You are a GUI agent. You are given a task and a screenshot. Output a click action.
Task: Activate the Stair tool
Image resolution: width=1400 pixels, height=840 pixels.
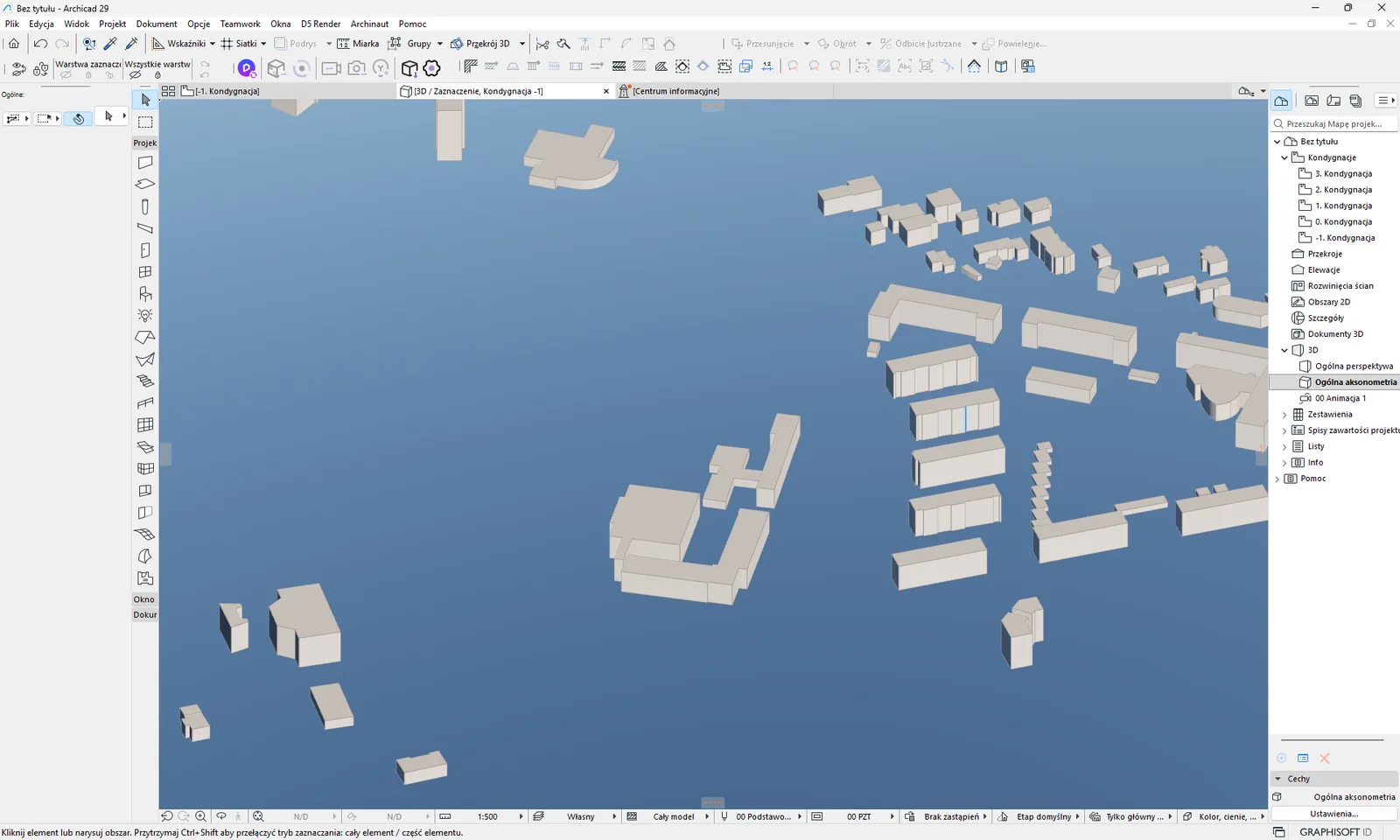[145, 381]
